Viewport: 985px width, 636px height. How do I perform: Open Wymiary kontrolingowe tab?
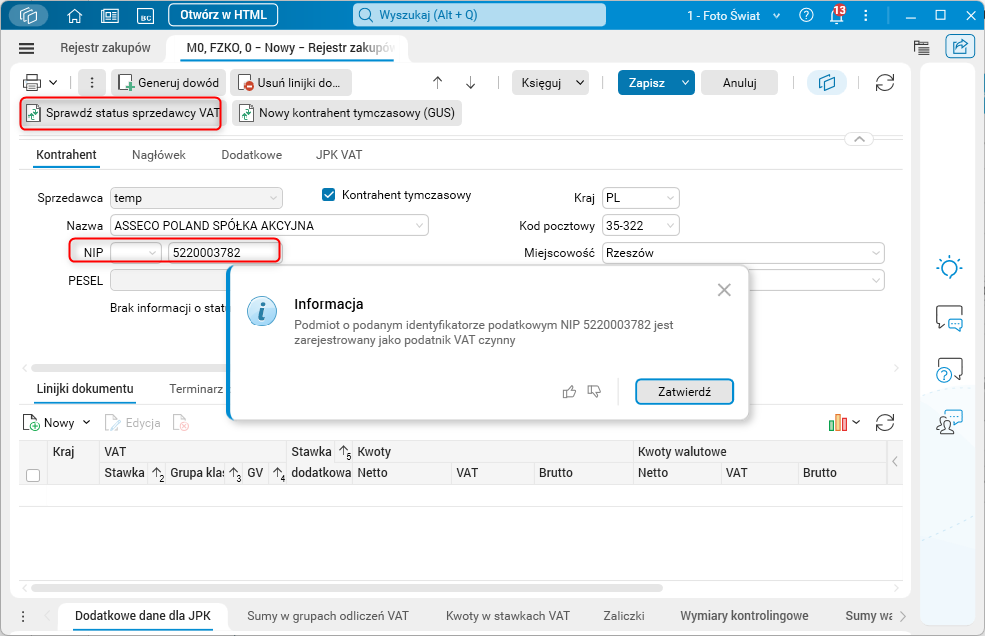[744, 616]
